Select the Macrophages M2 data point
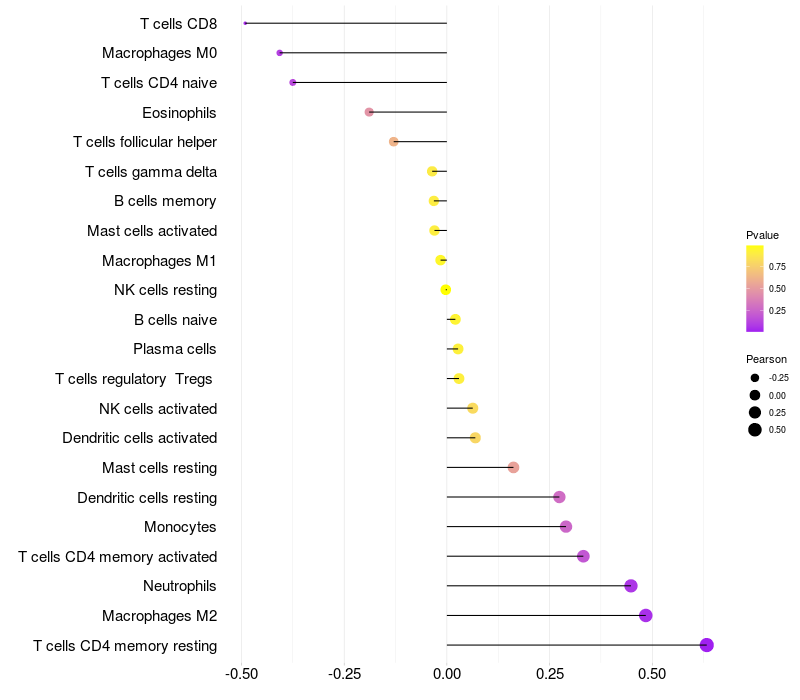The width and height of the screenshot is (800, 700). 646,615
